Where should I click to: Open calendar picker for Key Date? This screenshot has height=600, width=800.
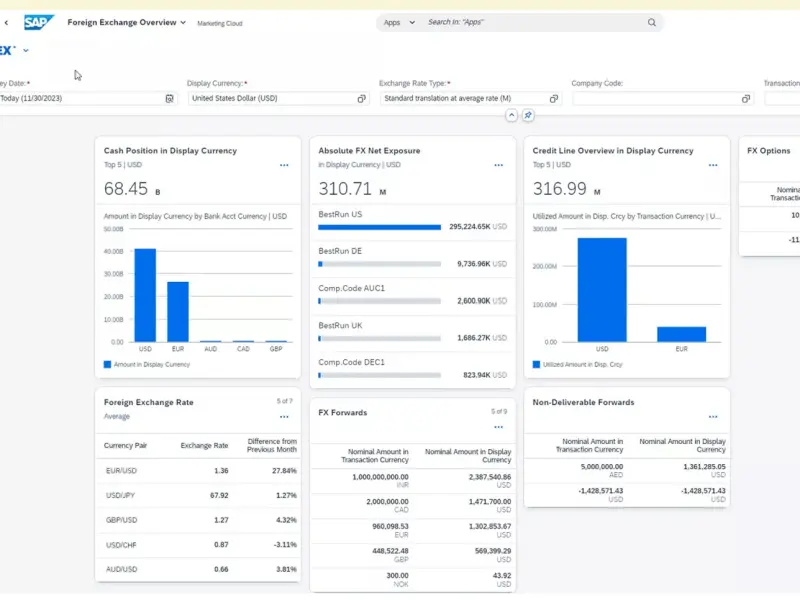coord(169,99)
